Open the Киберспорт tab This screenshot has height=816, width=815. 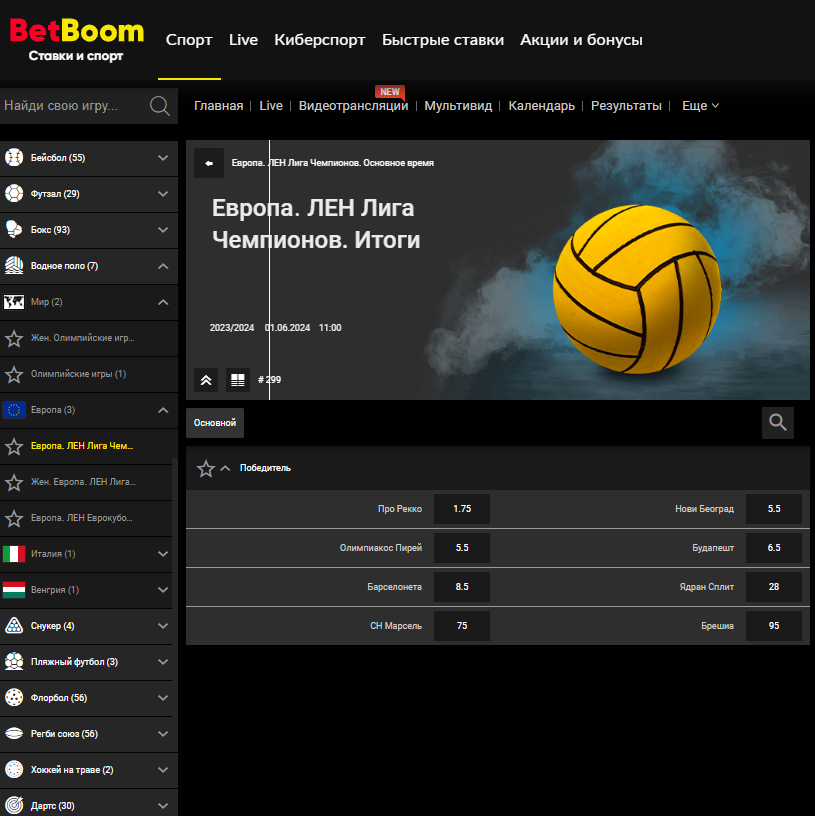(320, 40)
